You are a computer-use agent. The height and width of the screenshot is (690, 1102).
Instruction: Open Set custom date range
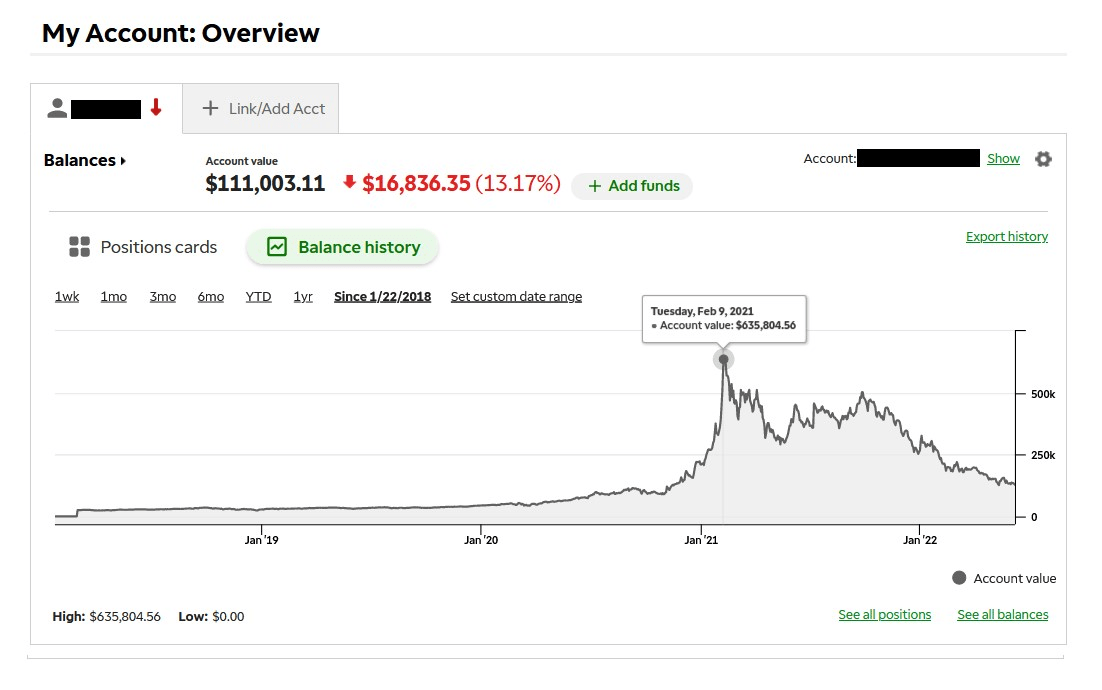(x=516, y=296)
